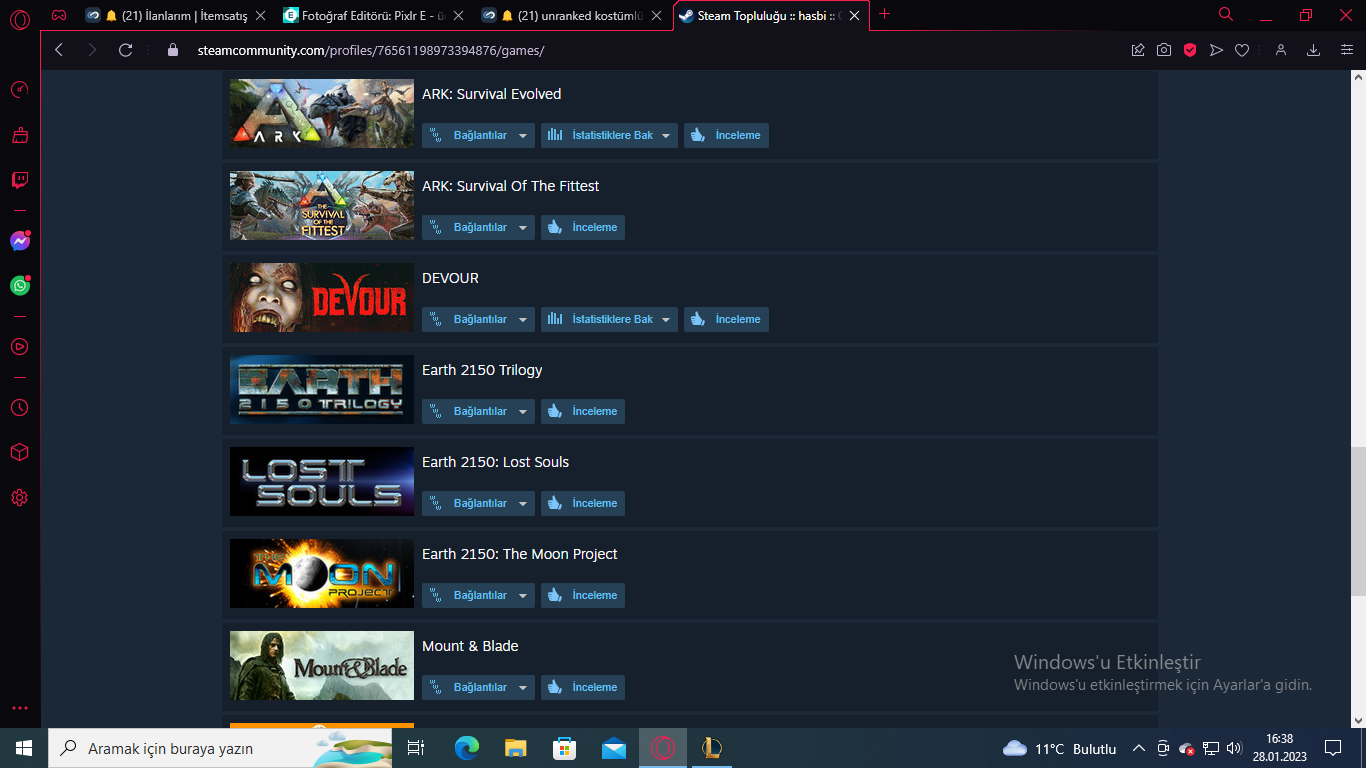Expand İstatistiklere Bak for ARK: Survival Evolved
Image resolution: width=1366 pixels, height=768 pixels.
tap(609, 135)
